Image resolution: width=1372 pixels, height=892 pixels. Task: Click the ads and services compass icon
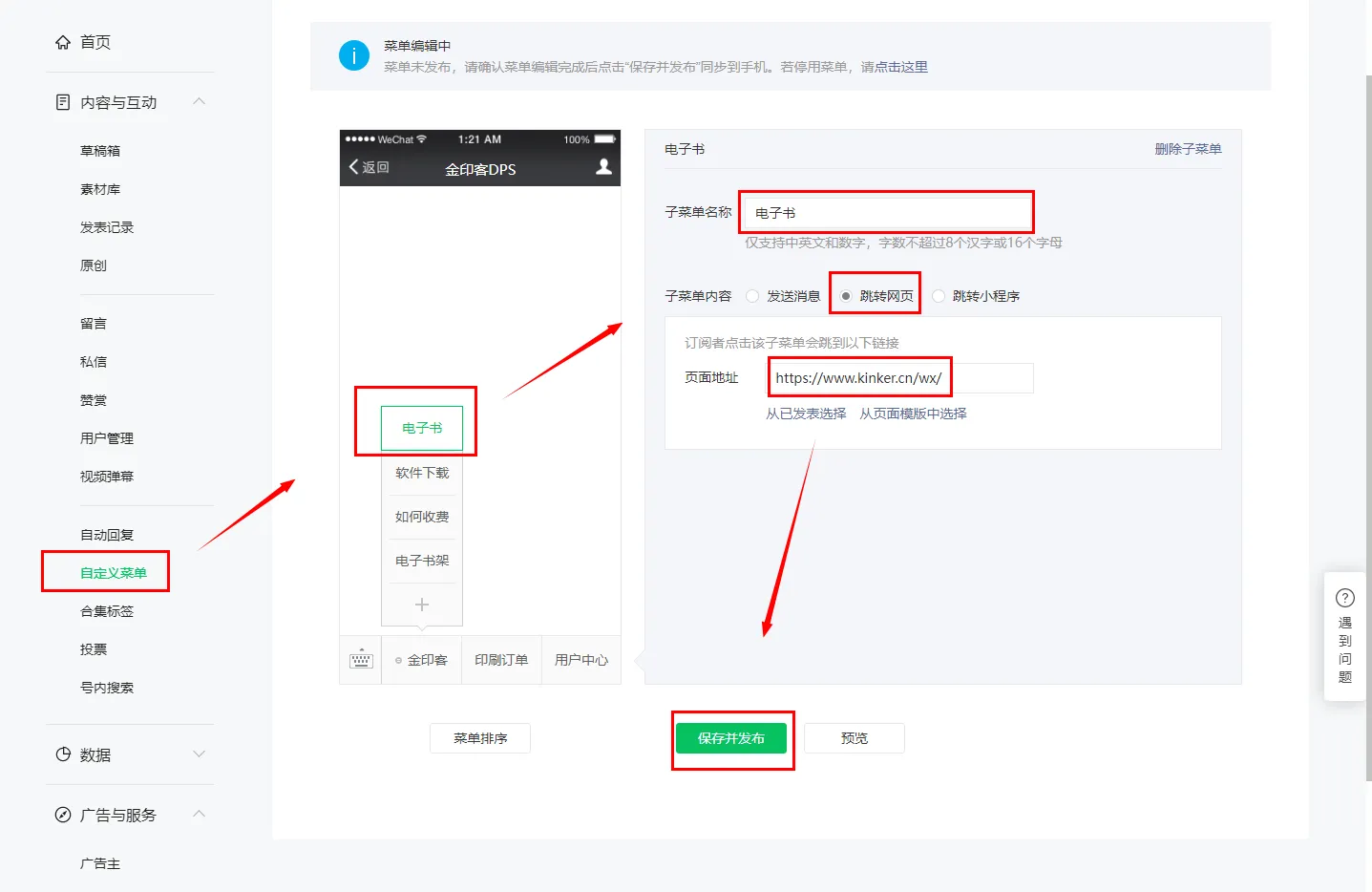pyautogui.click(x=63, y=815)
